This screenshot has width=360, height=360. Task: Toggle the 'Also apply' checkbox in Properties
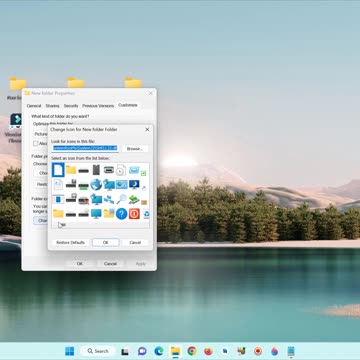(36, 143)
